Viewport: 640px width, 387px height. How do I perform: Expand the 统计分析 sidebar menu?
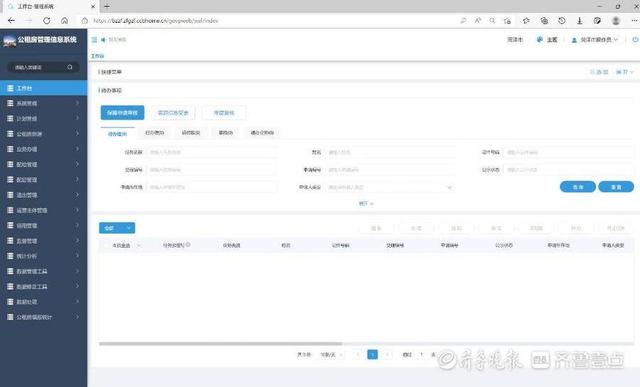[x=44, y=256]
